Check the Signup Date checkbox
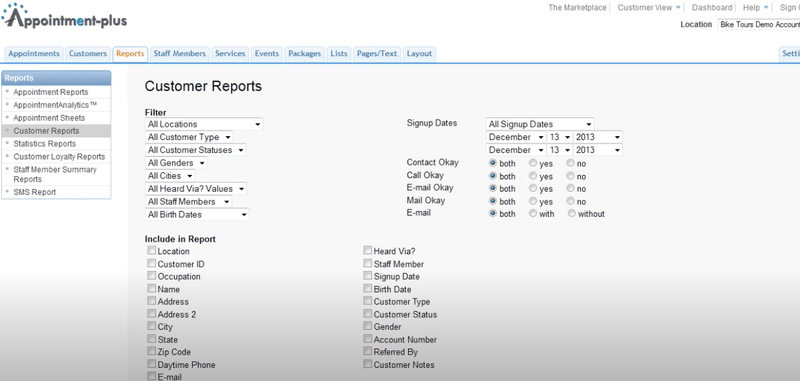Screen dimensions: 800x381 pos(368,275)
